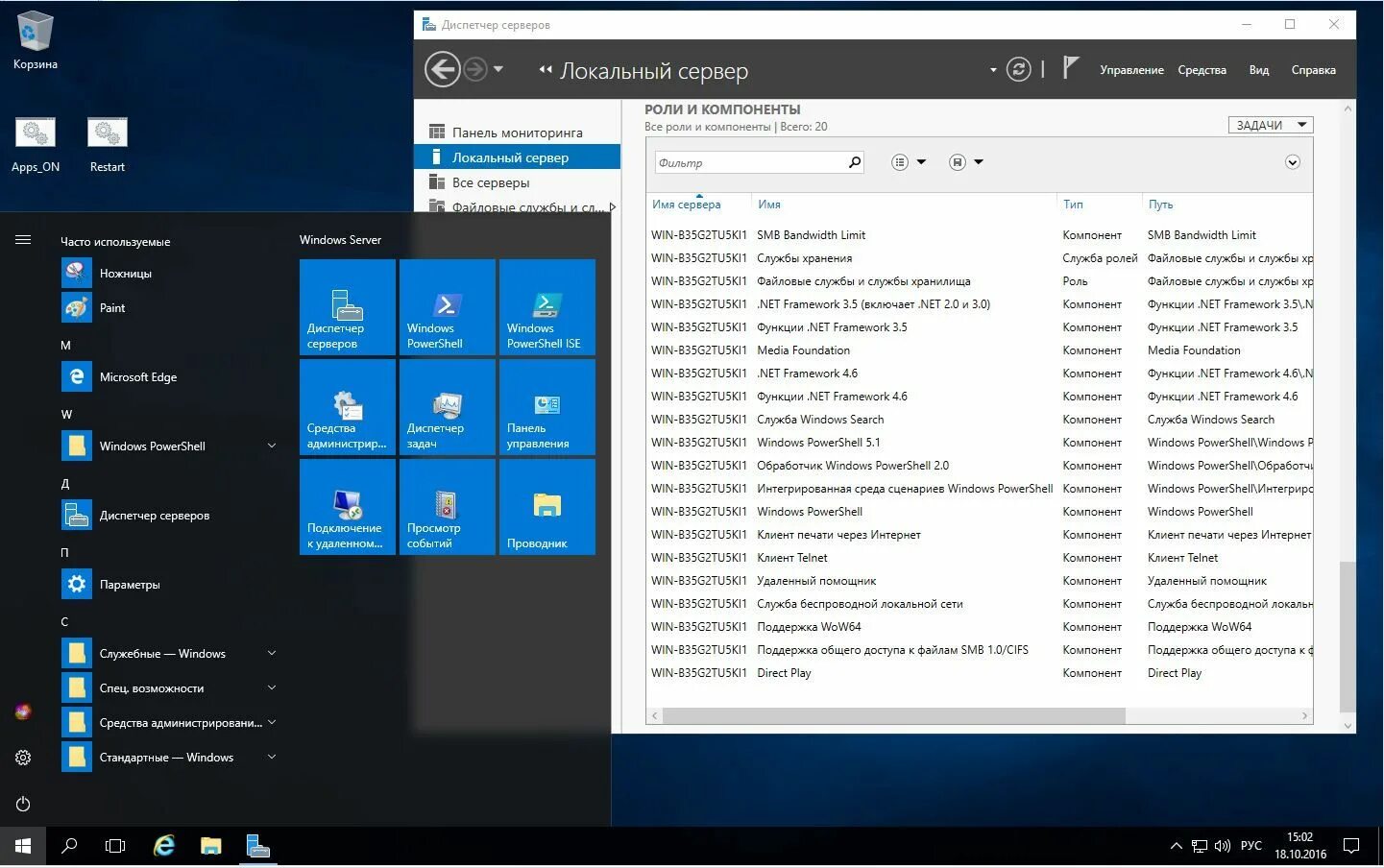Sort by the Имя сервера column header
This screenshot has width=1384, height=868.
pyautogui.click(x=686, y=205)
